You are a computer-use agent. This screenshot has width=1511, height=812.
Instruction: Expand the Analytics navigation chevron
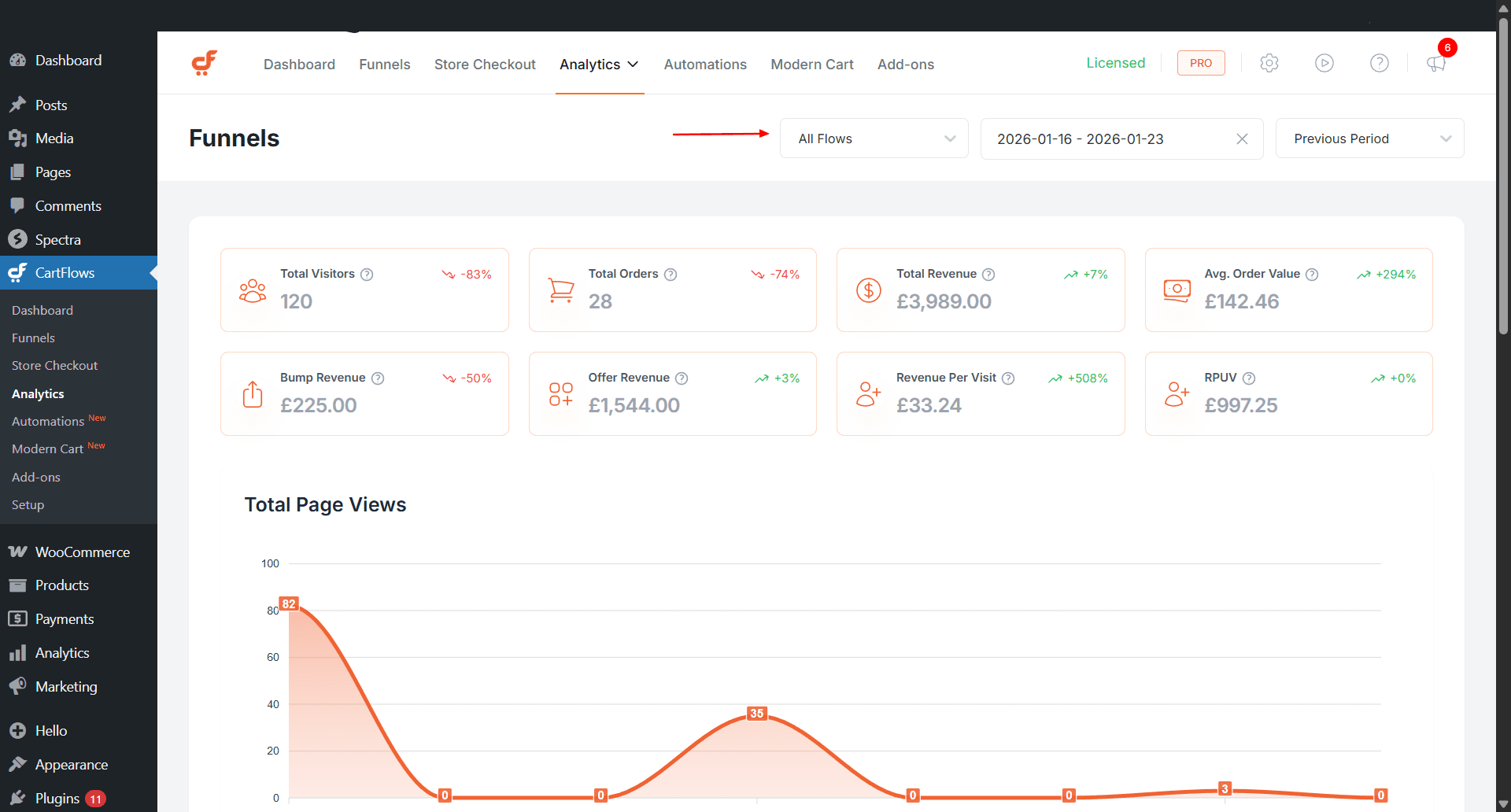pos(634,65)
